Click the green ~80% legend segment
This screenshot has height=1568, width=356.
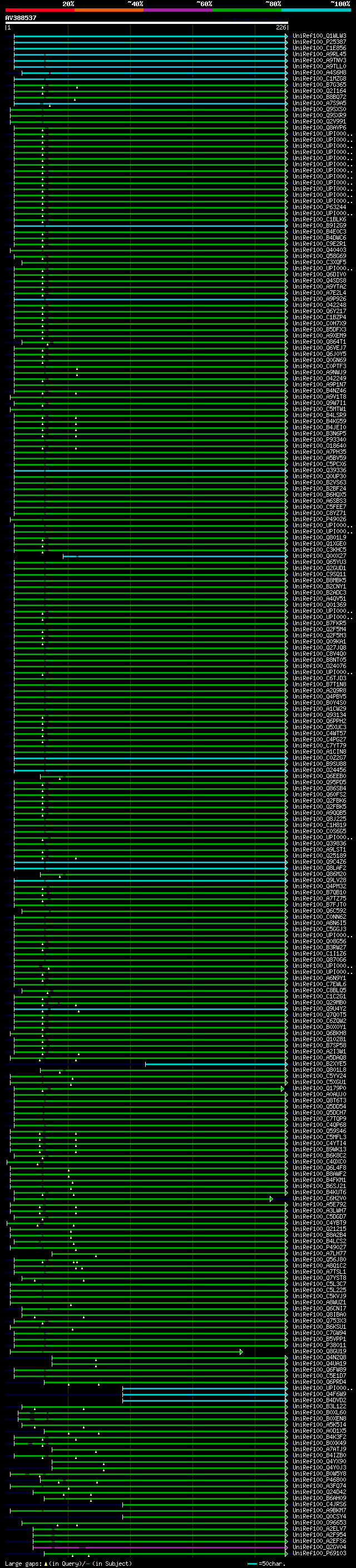click(x=247, y=10)
